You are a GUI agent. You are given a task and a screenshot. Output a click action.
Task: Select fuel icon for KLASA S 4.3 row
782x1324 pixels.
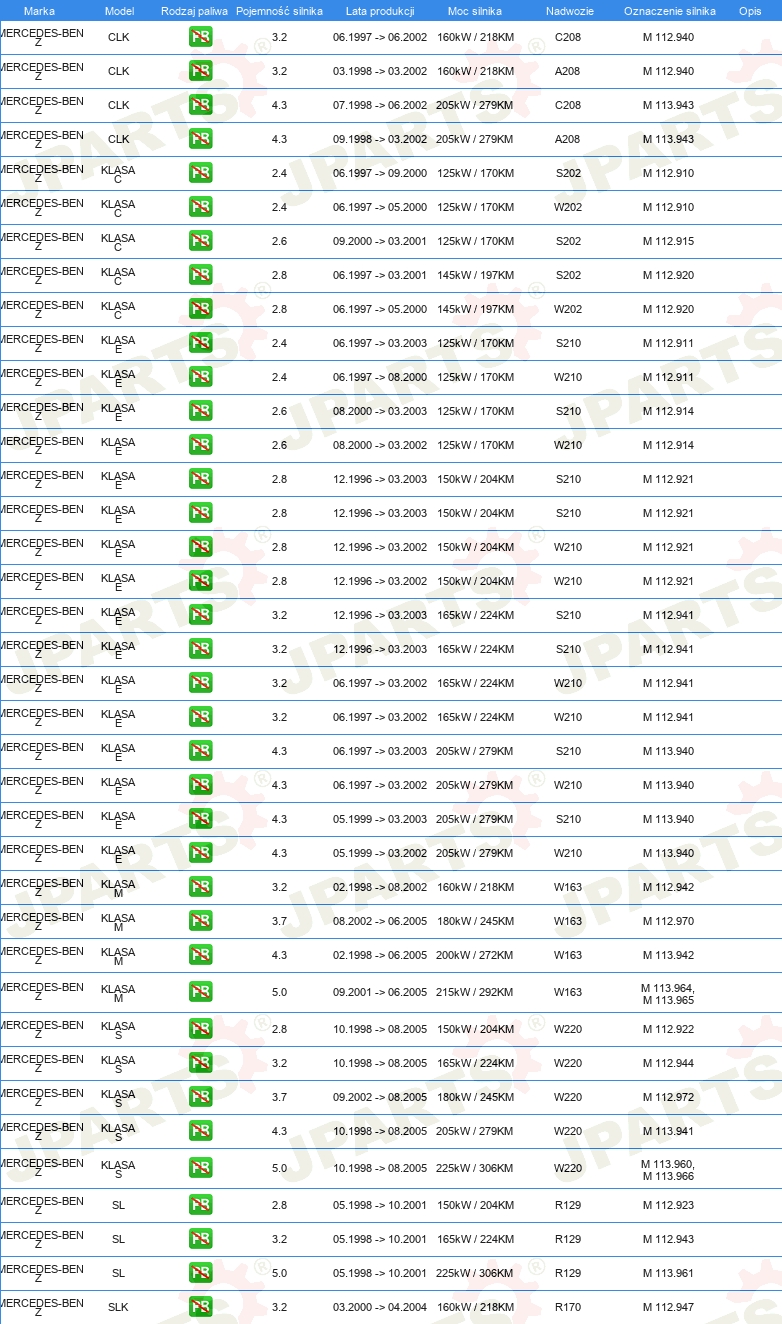tap(201, 1131)
